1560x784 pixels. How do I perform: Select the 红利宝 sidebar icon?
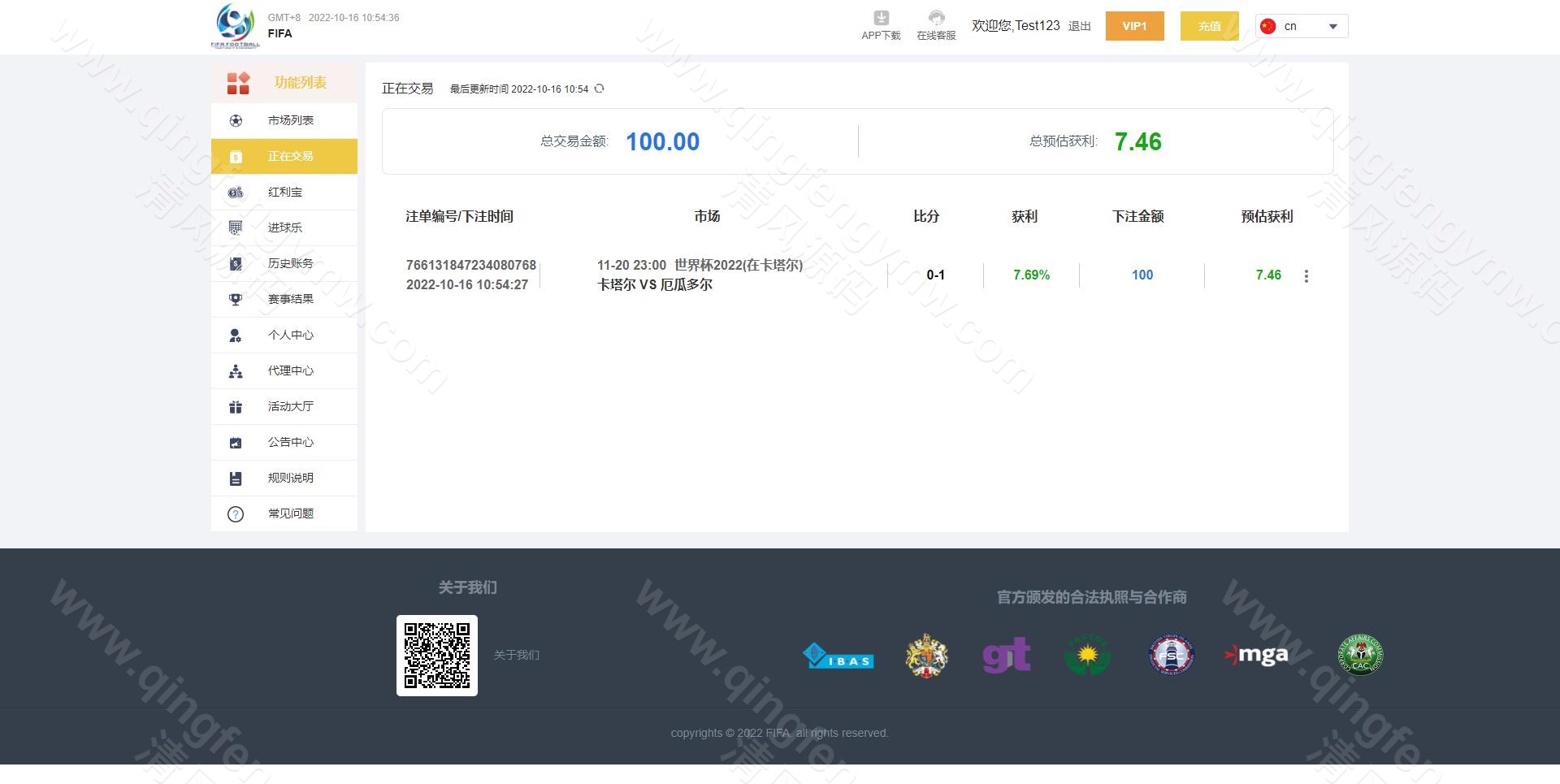(236, 192)
